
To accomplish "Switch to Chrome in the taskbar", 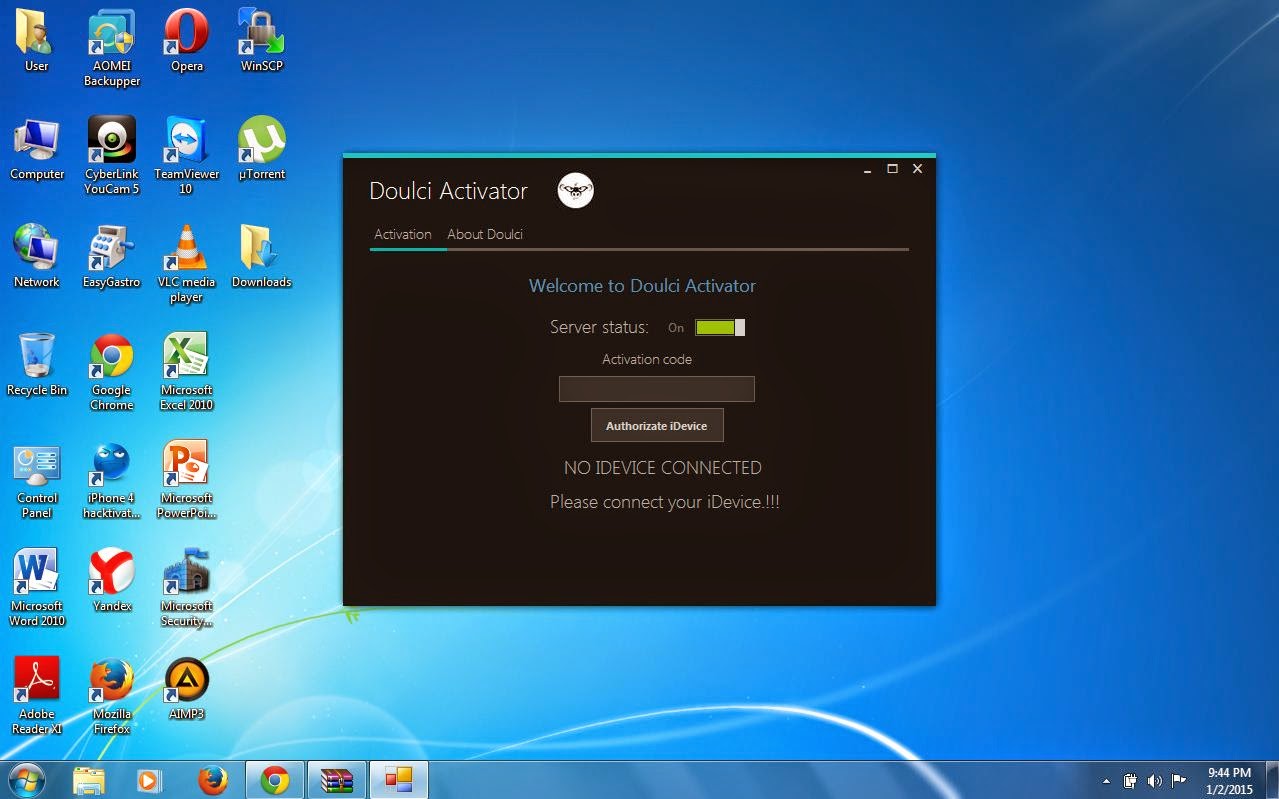I will pos(275,780).
